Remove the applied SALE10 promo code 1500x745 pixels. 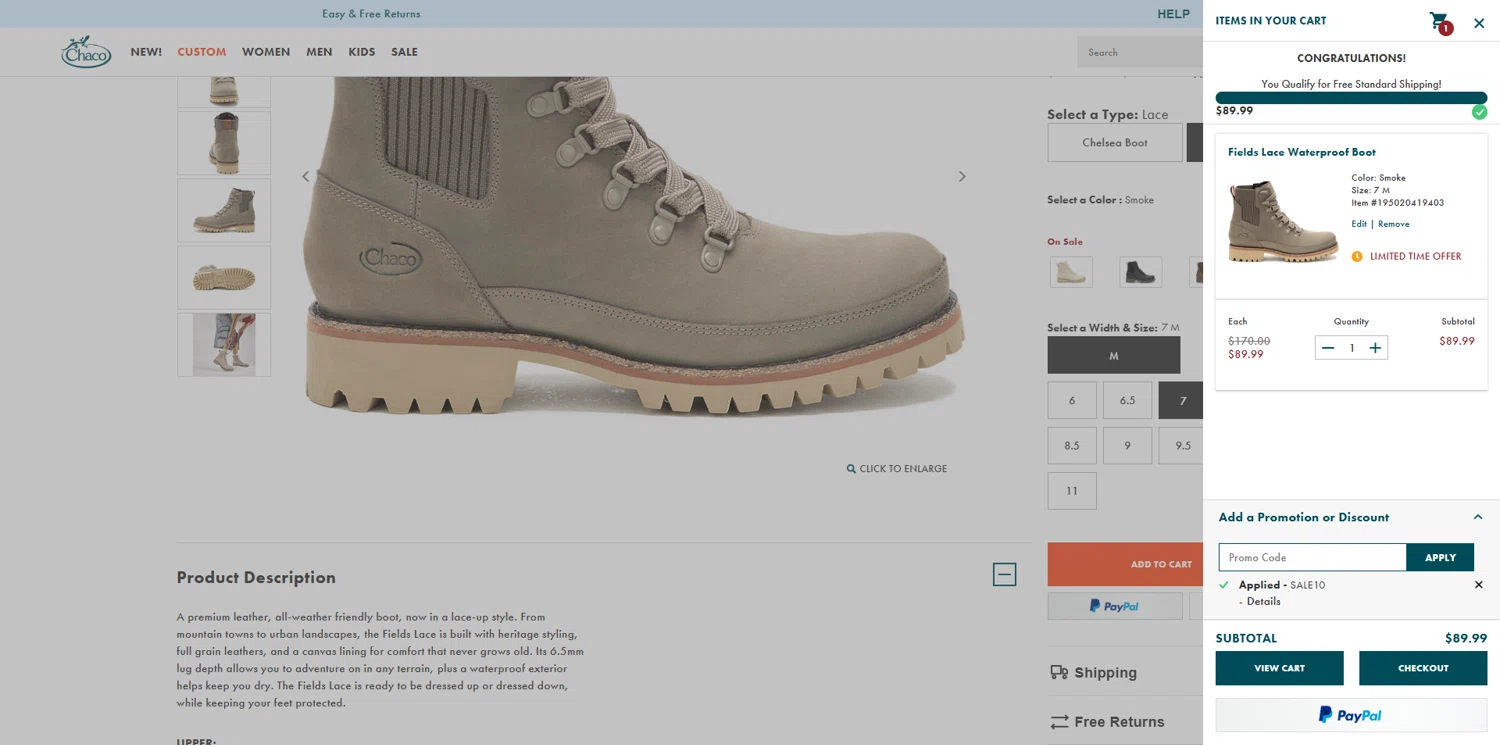(1478, 585)
